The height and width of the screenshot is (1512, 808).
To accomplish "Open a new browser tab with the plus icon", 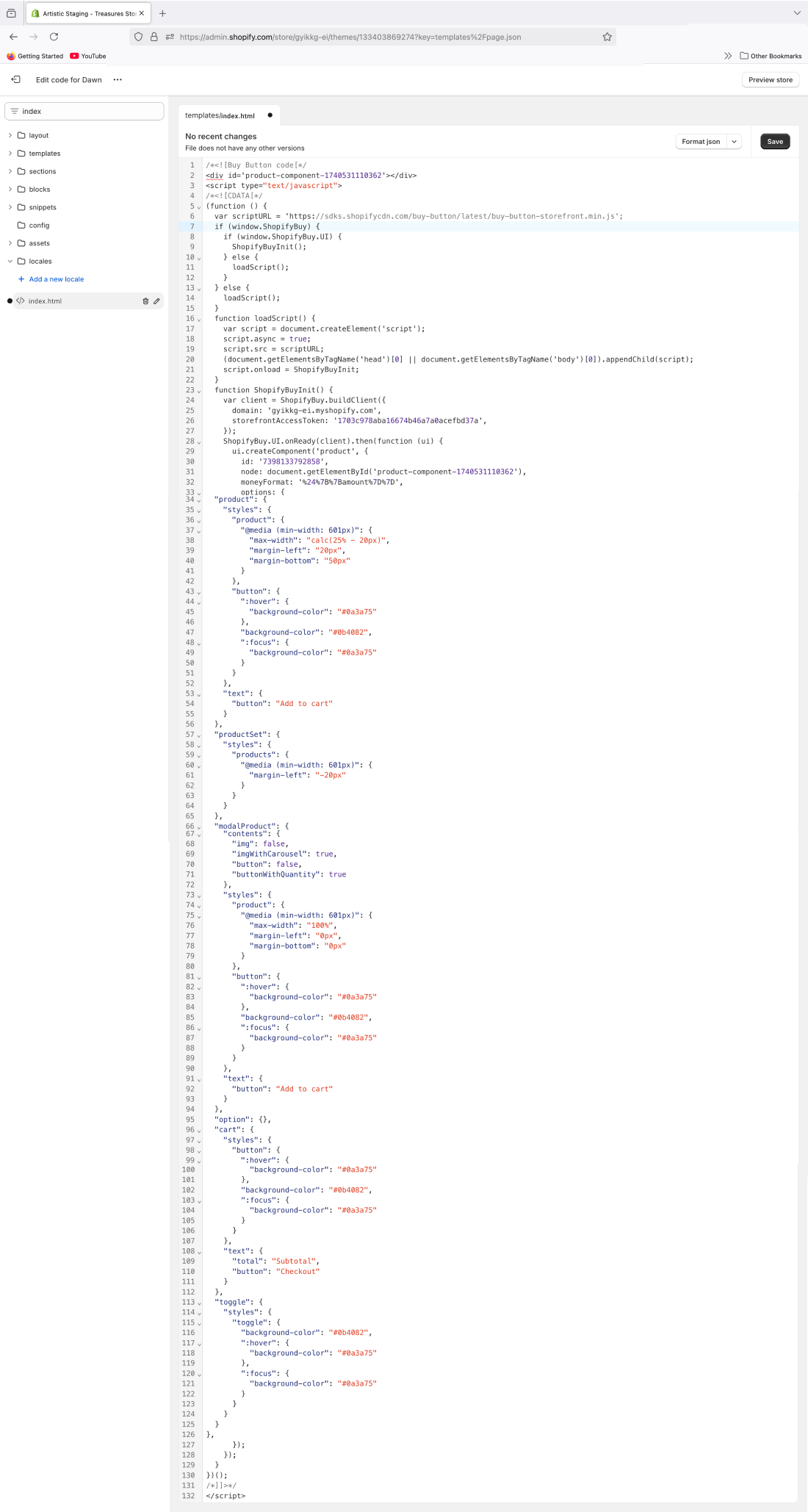I will pyautogui.click(x=162, y=13).
